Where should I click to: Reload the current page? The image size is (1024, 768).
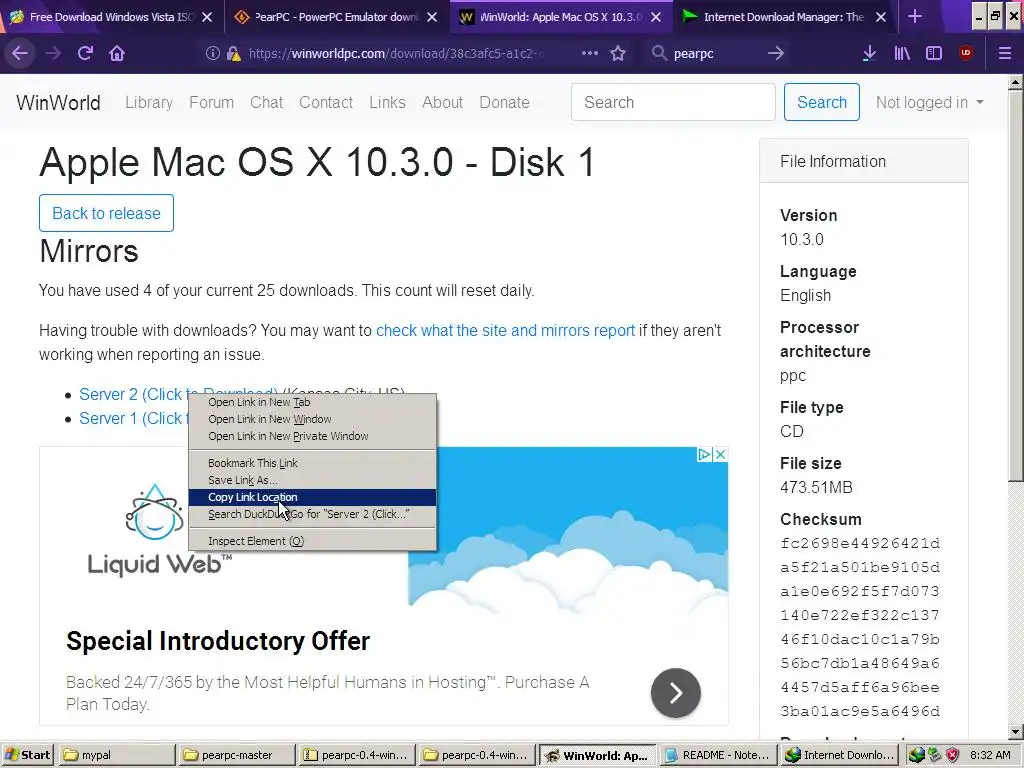pos(86,54)
